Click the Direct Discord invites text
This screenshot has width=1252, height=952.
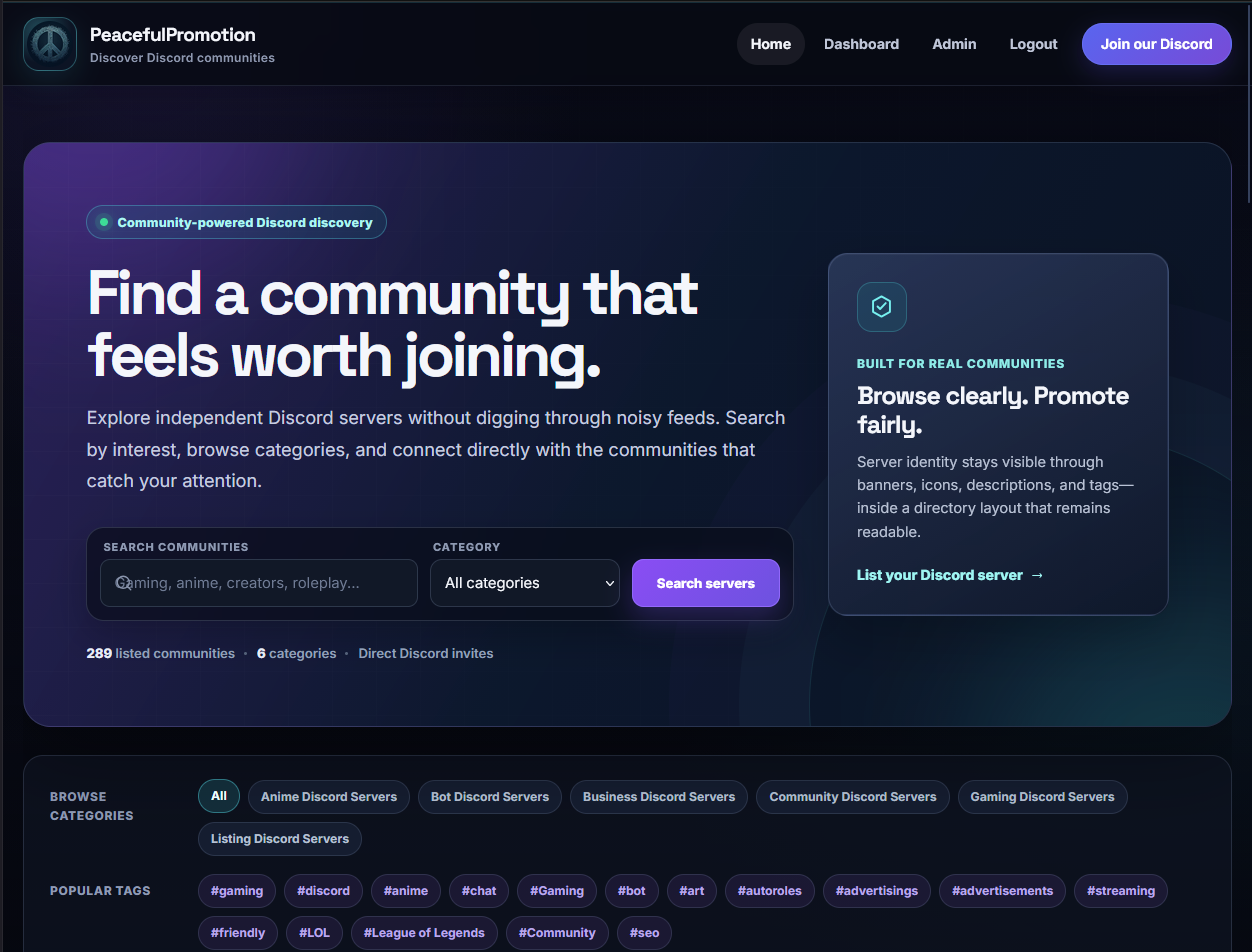click(x=426, y=653)
